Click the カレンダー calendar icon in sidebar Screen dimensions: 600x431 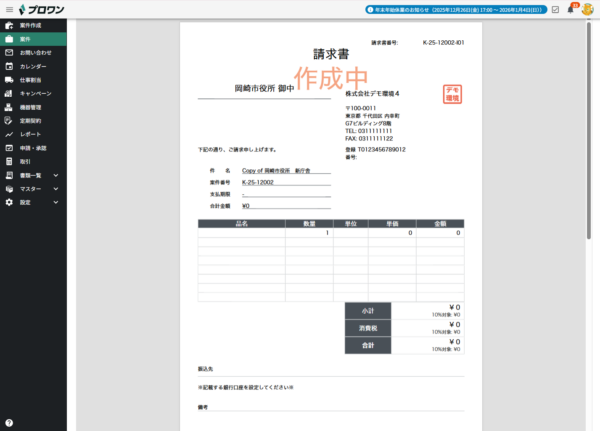pyautogui.click(x=8, y=66)
